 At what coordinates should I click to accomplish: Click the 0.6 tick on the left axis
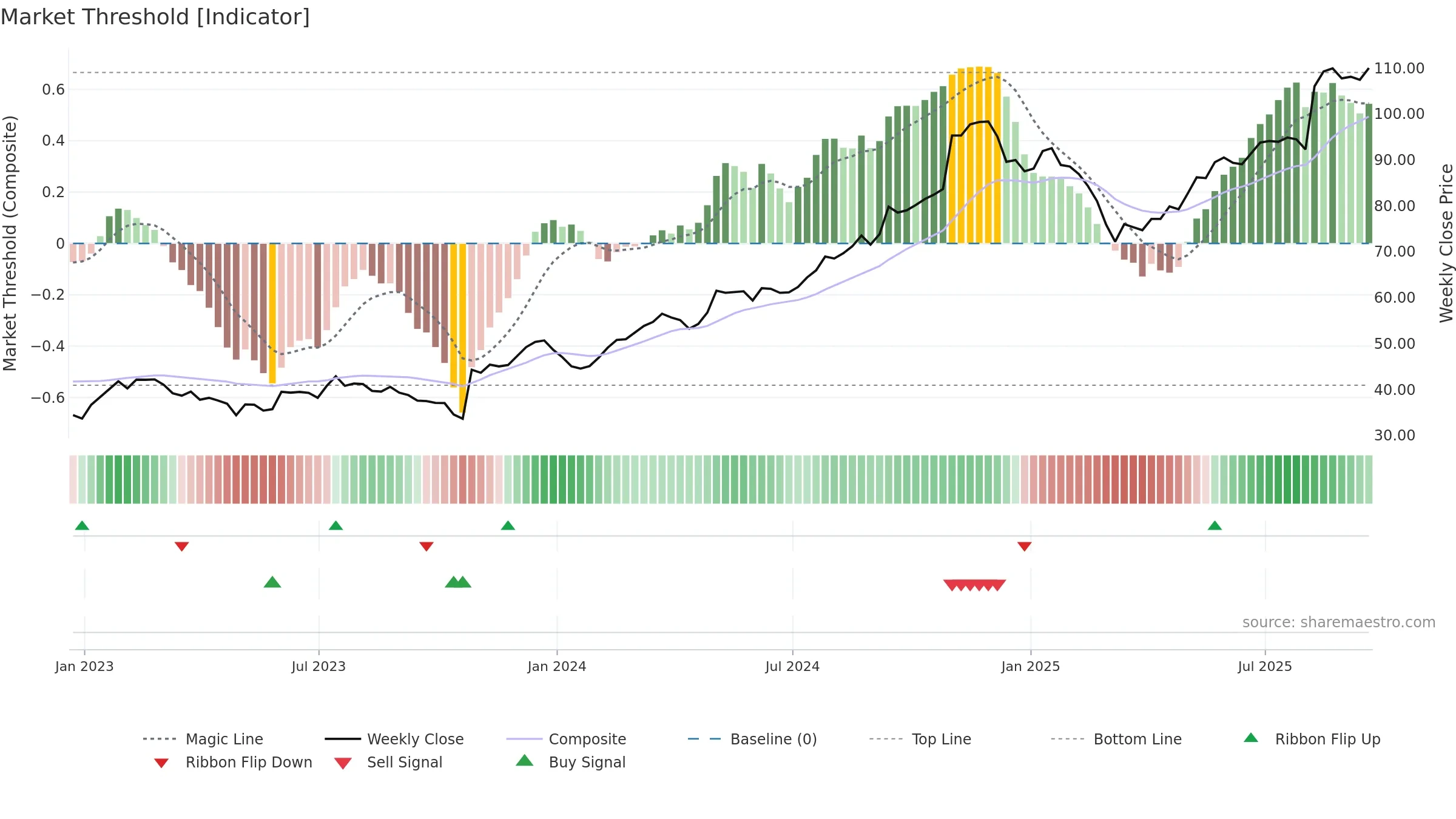pyautogui.click(x=53, y=90)
